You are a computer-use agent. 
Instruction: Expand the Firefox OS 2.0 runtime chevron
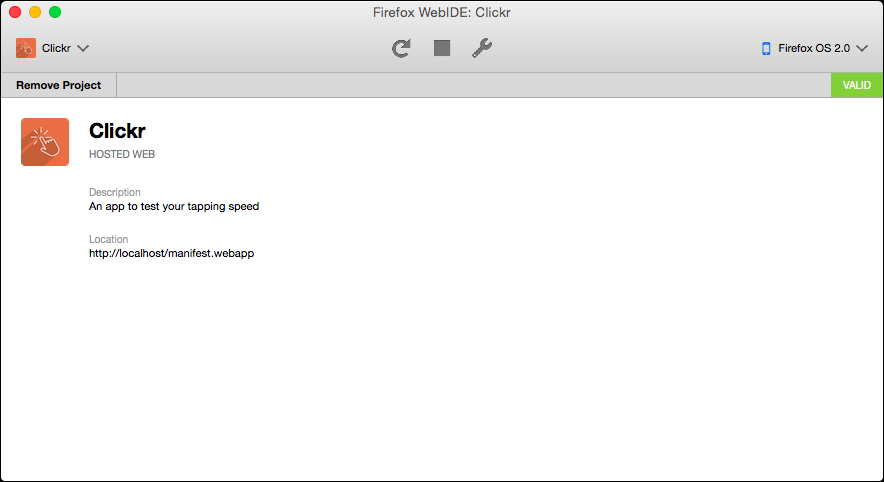click(862, 48)
